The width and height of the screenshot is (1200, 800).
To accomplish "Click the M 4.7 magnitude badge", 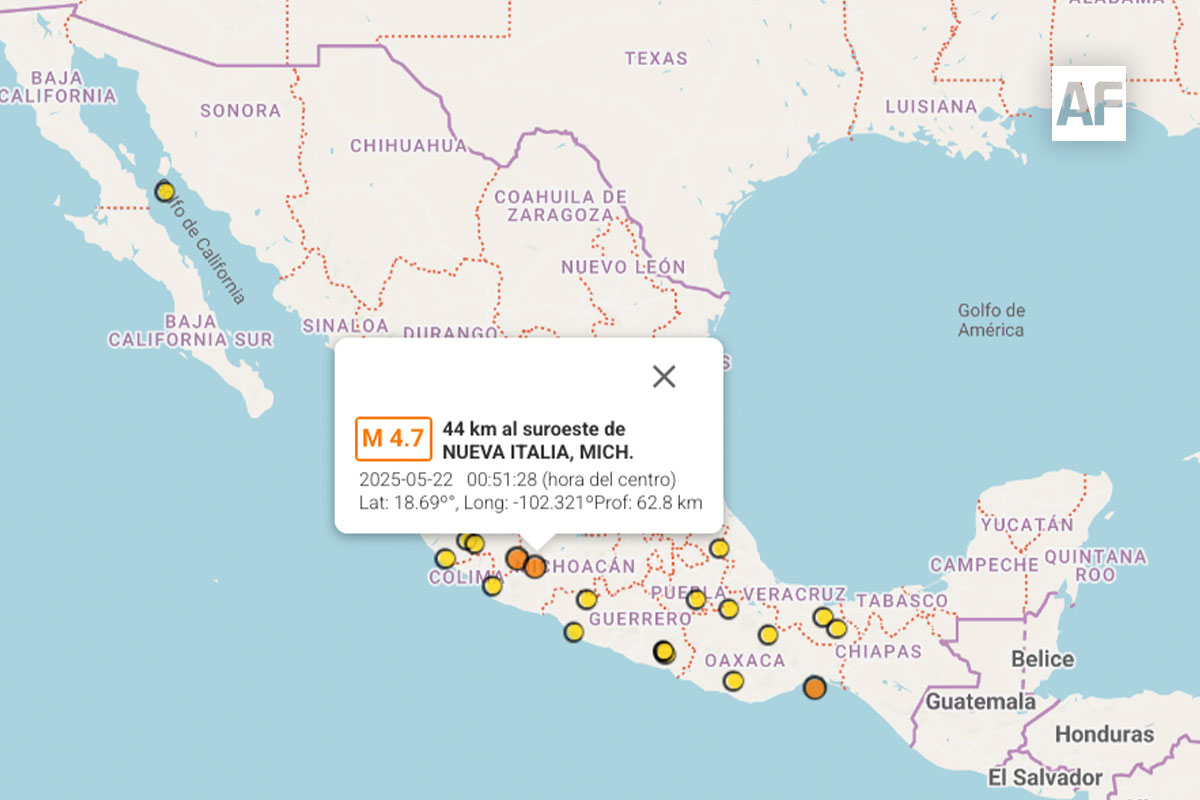I will [x=393, y=438].
